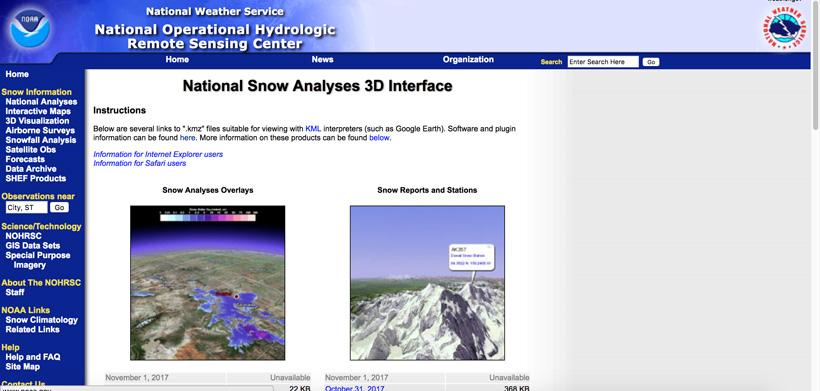The image size is (820, 391).
Task: Click the National Weather Service logo
Action: pos(784,29)
